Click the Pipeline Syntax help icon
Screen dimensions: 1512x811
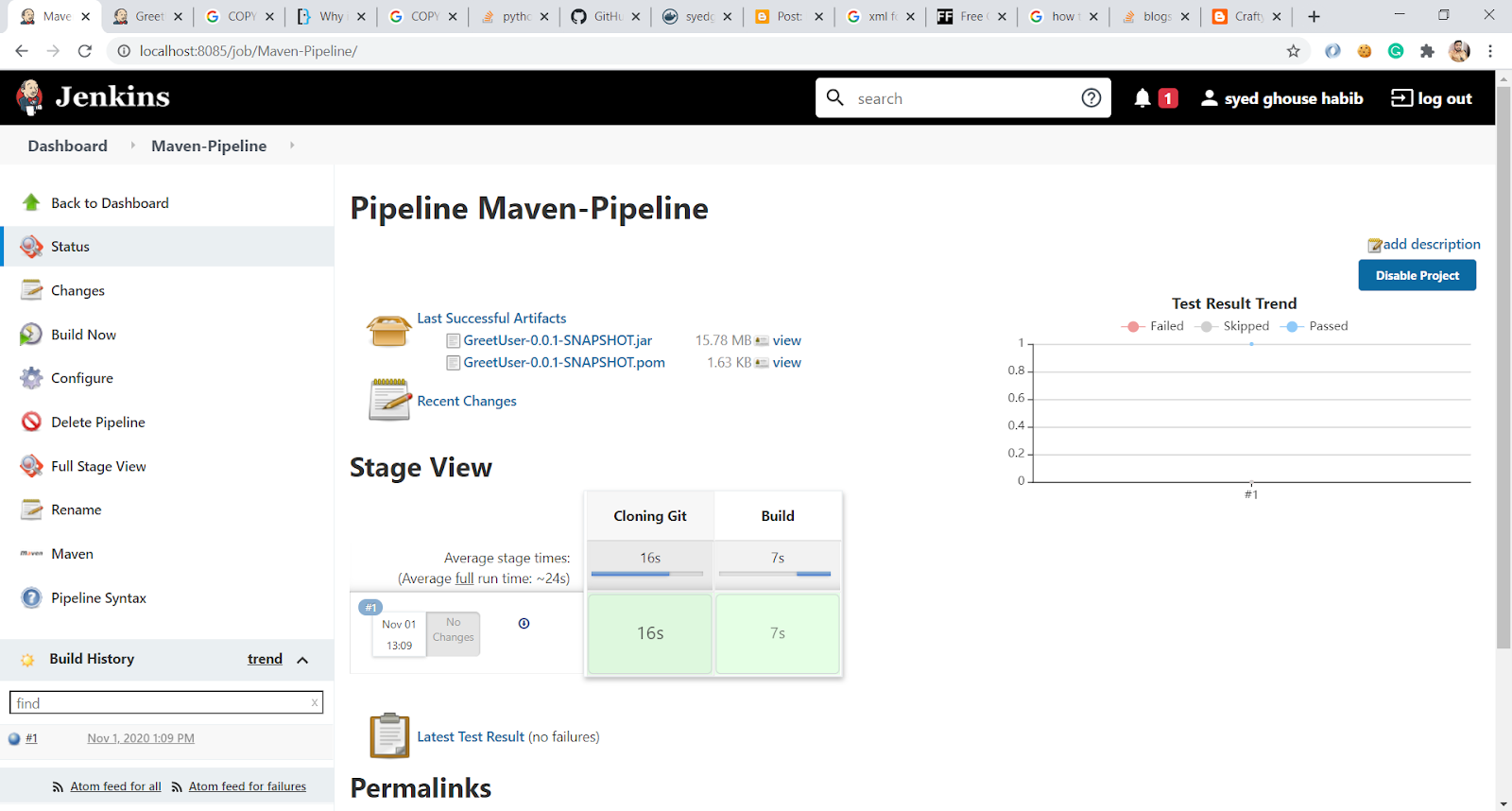pos(31,597)
